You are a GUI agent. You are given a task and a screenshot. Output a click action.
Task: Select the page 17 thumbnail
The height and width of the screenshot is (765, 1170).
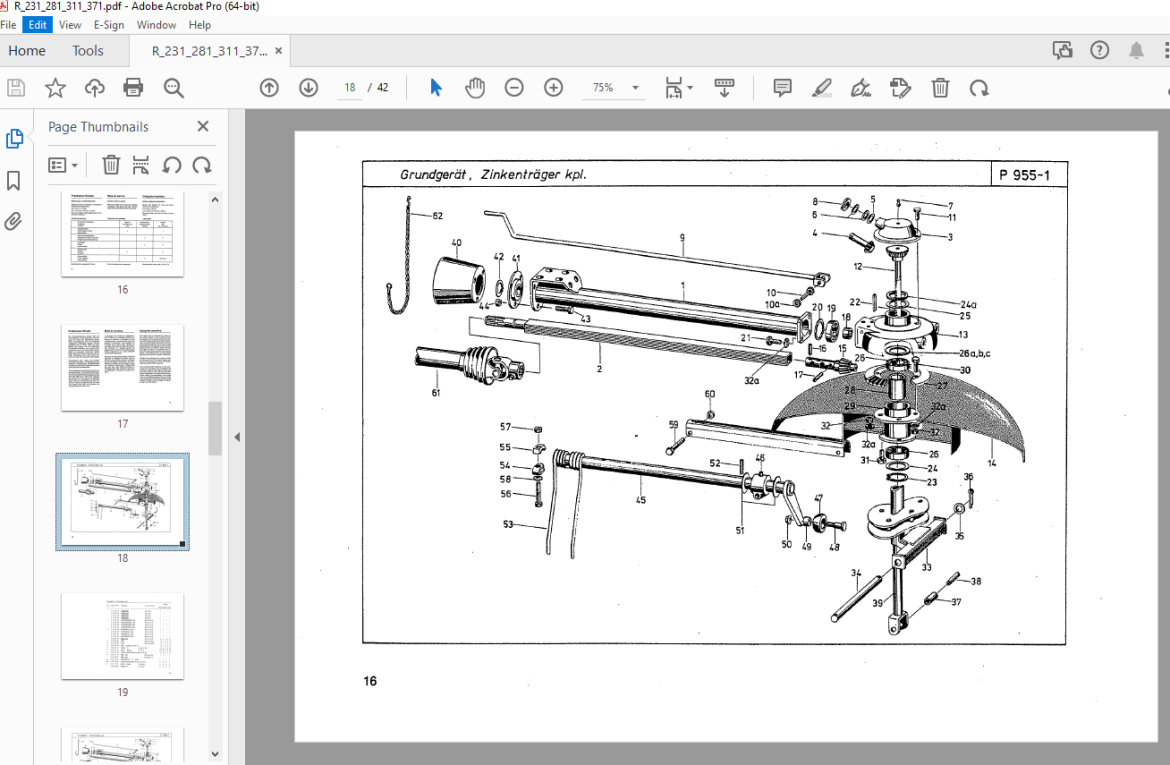(x=122, y=368)
